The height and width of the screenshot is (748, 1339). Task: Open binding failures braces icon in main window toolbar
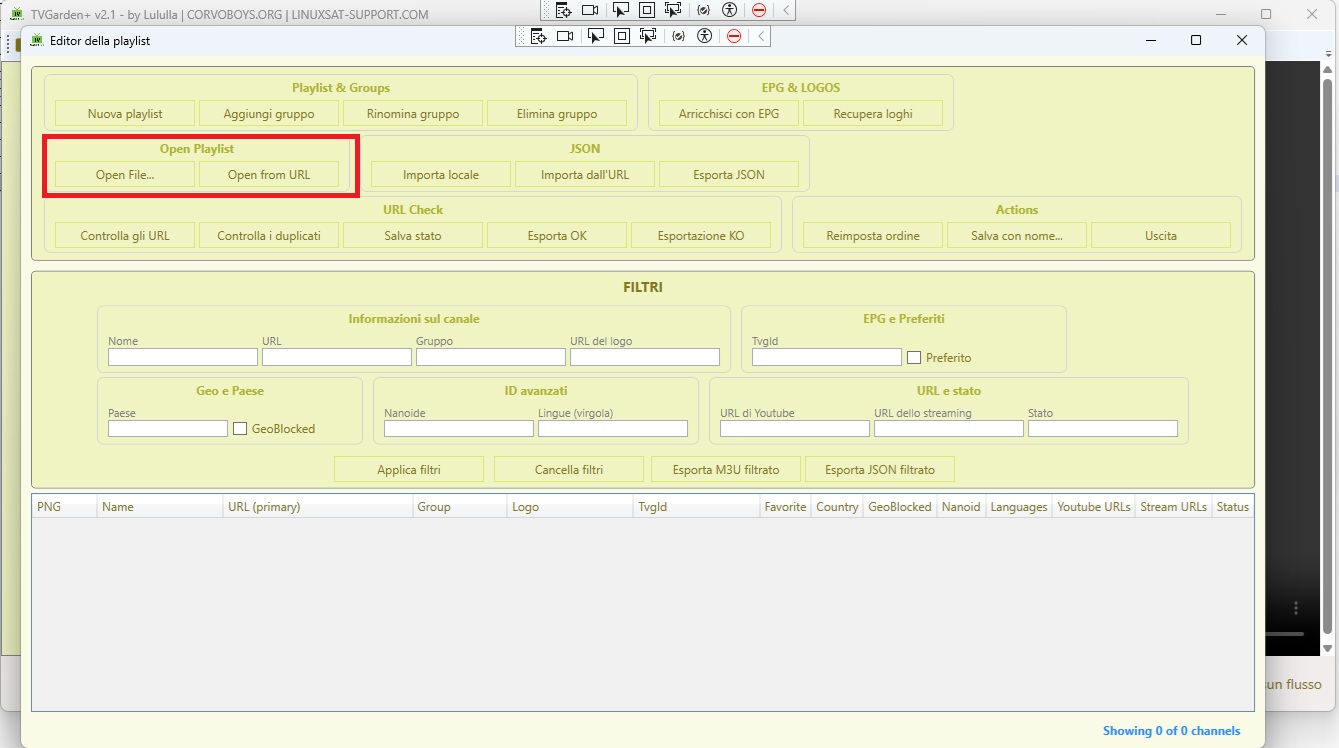tap(704, 10)
